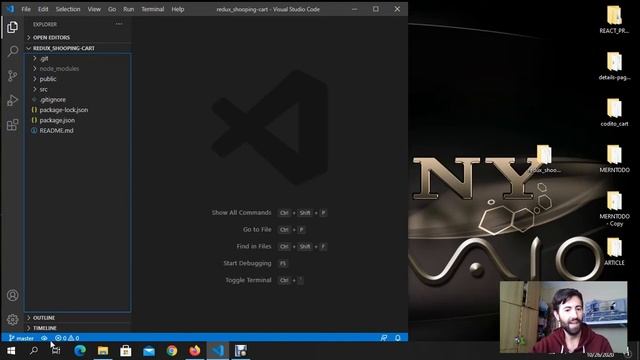Viewport: 640px width, 360px height.
Task: Click the feedback icon in status bar
Action: tap(384, 338)
